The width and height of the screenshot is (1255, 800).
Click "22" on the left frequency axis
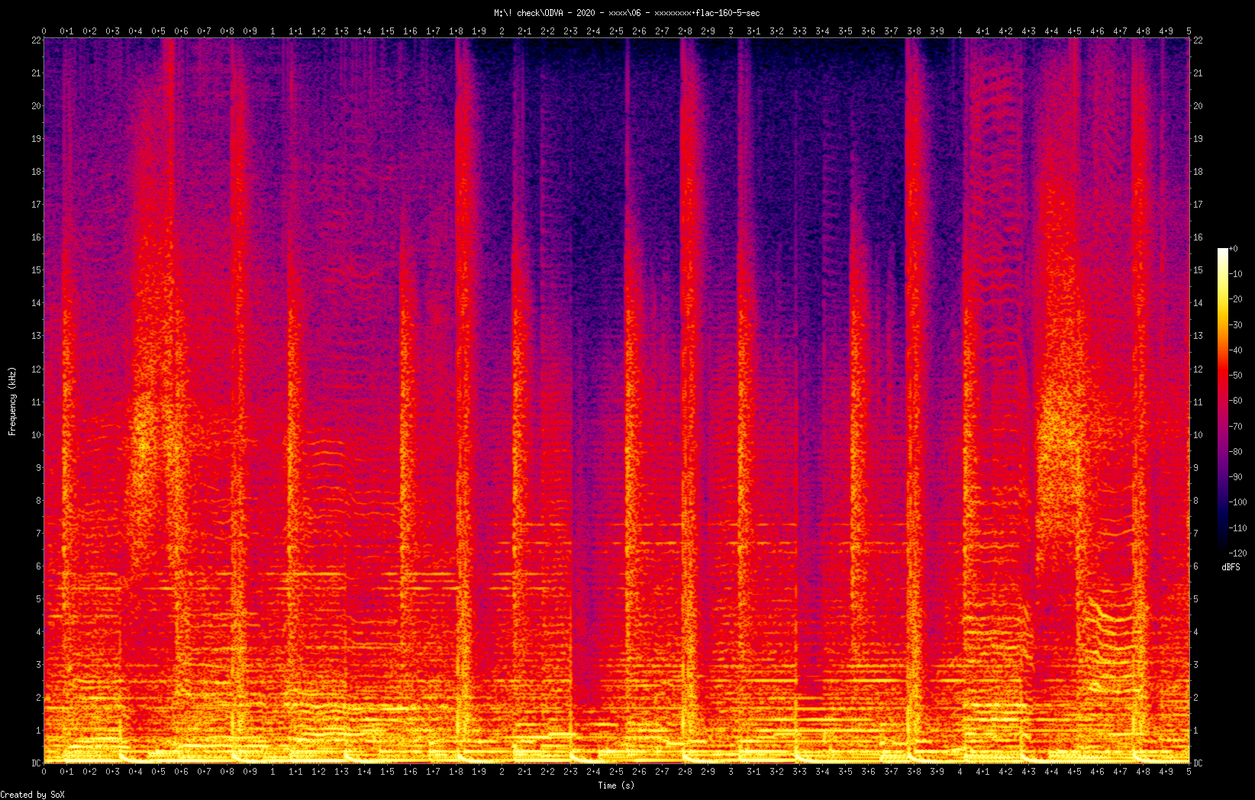(34, 40)
